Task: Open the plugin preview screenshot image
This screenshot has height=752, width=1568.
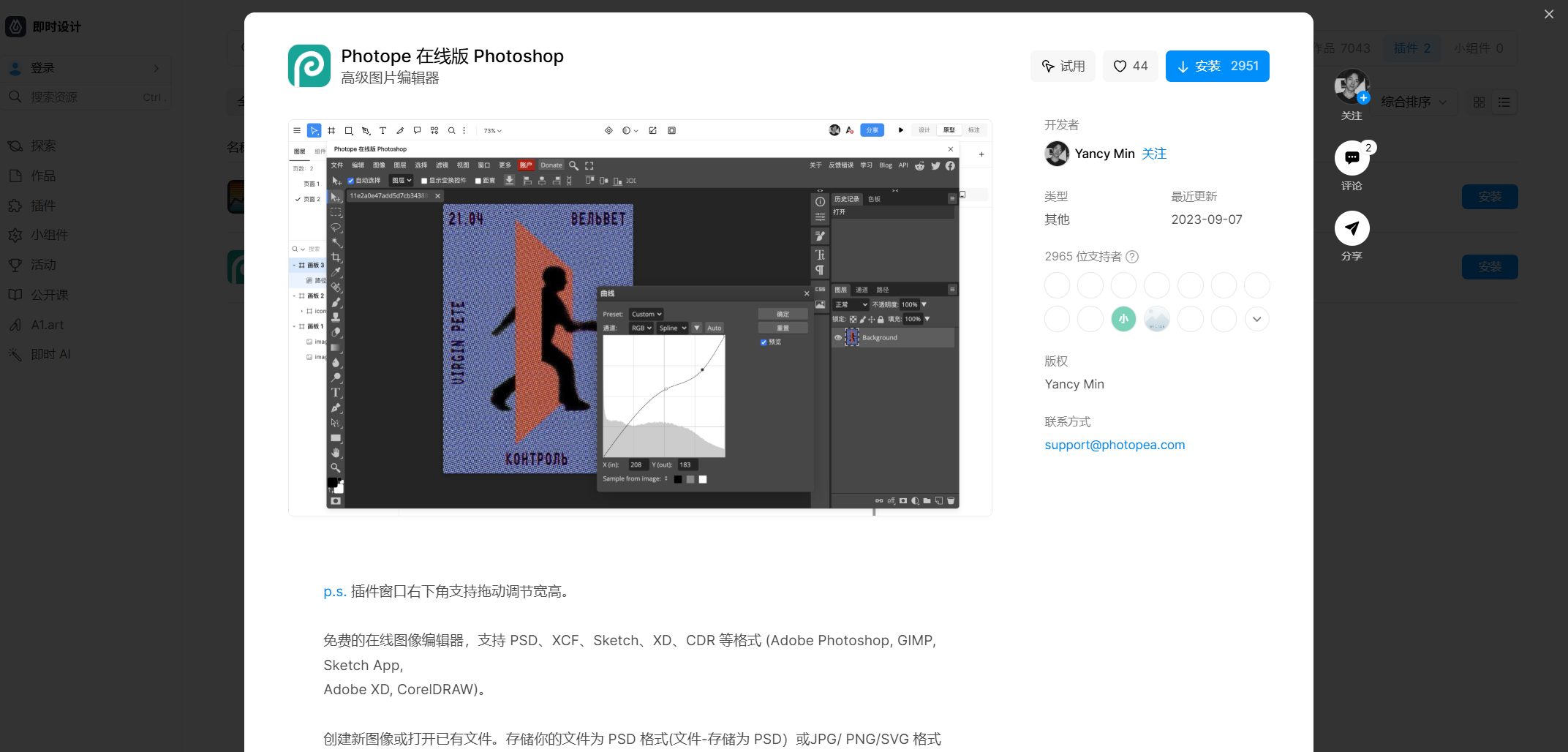Action: pos(640,317)
